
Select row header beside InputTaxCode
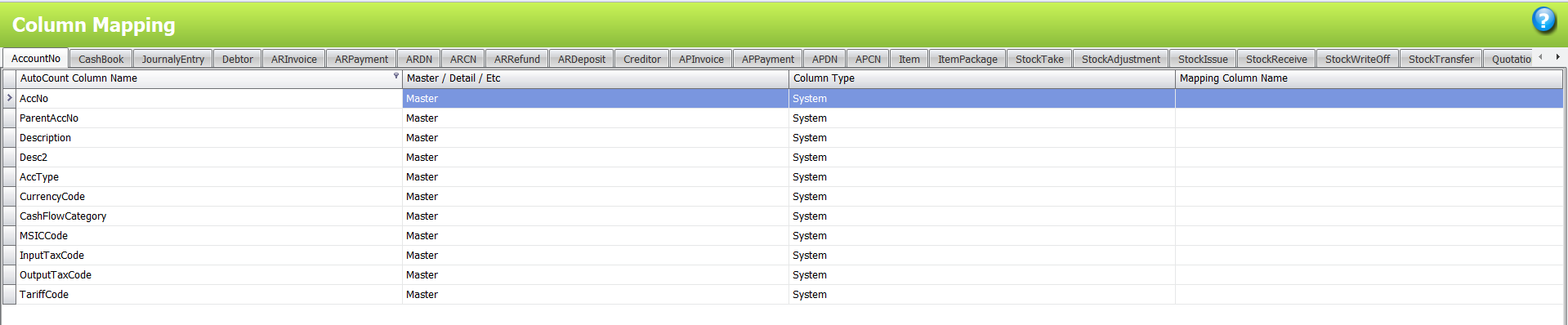point(9,255)
